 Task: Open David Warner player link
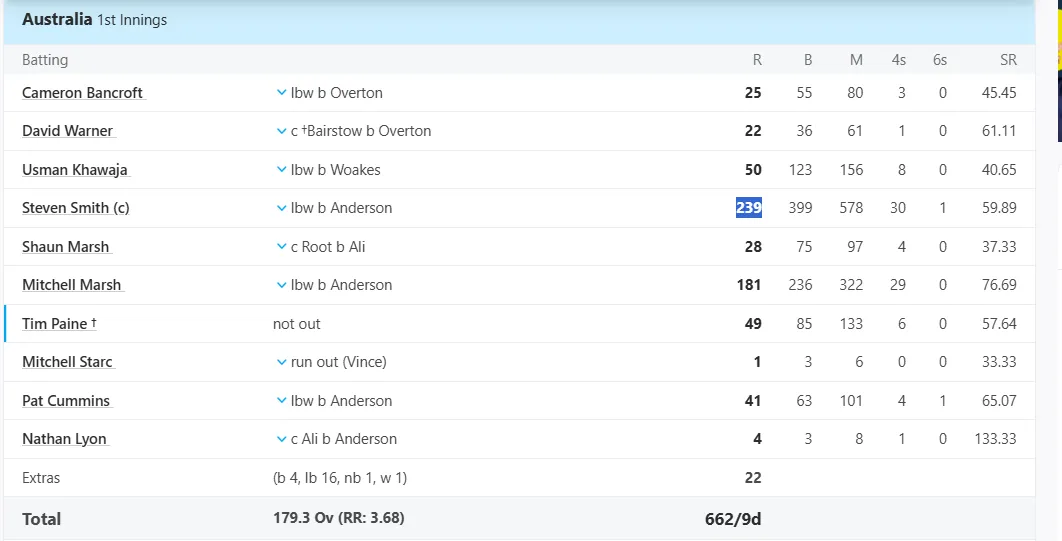(x=68, y=131)
